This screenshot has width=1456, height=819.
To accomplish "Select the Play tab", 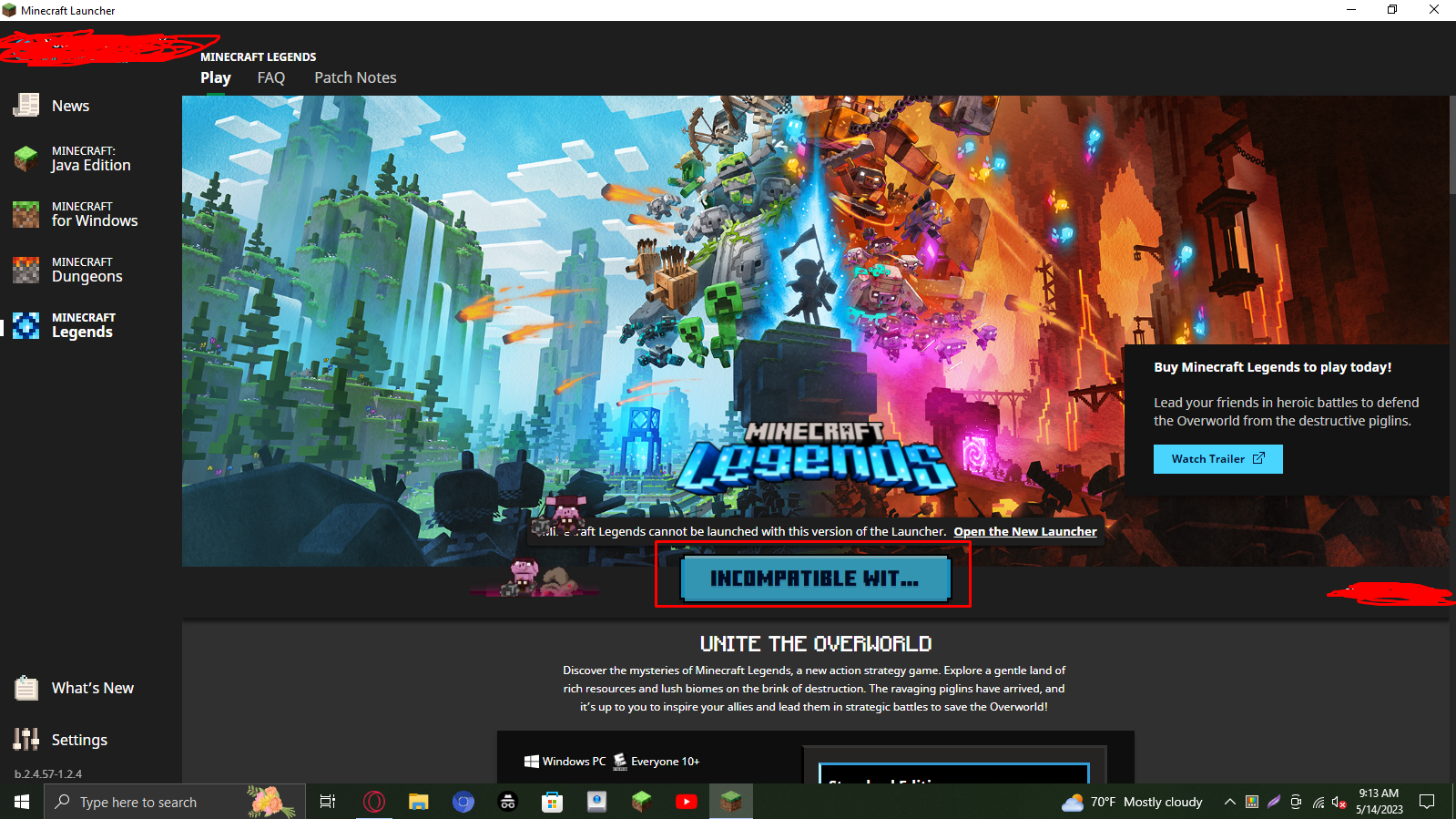I will coord(215,78).
